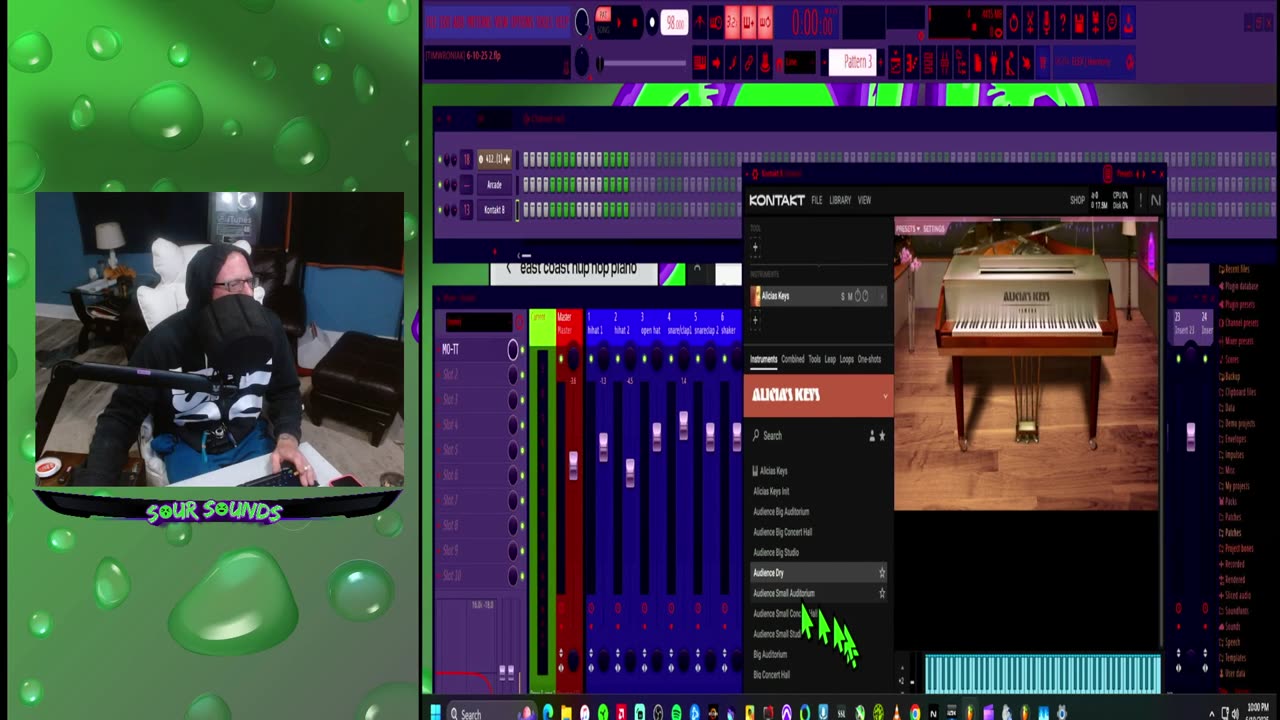Screen dimensions: 1280x720
Task: Toggle green mute LED for Arcade channel
Action: (x=440, y=185)
